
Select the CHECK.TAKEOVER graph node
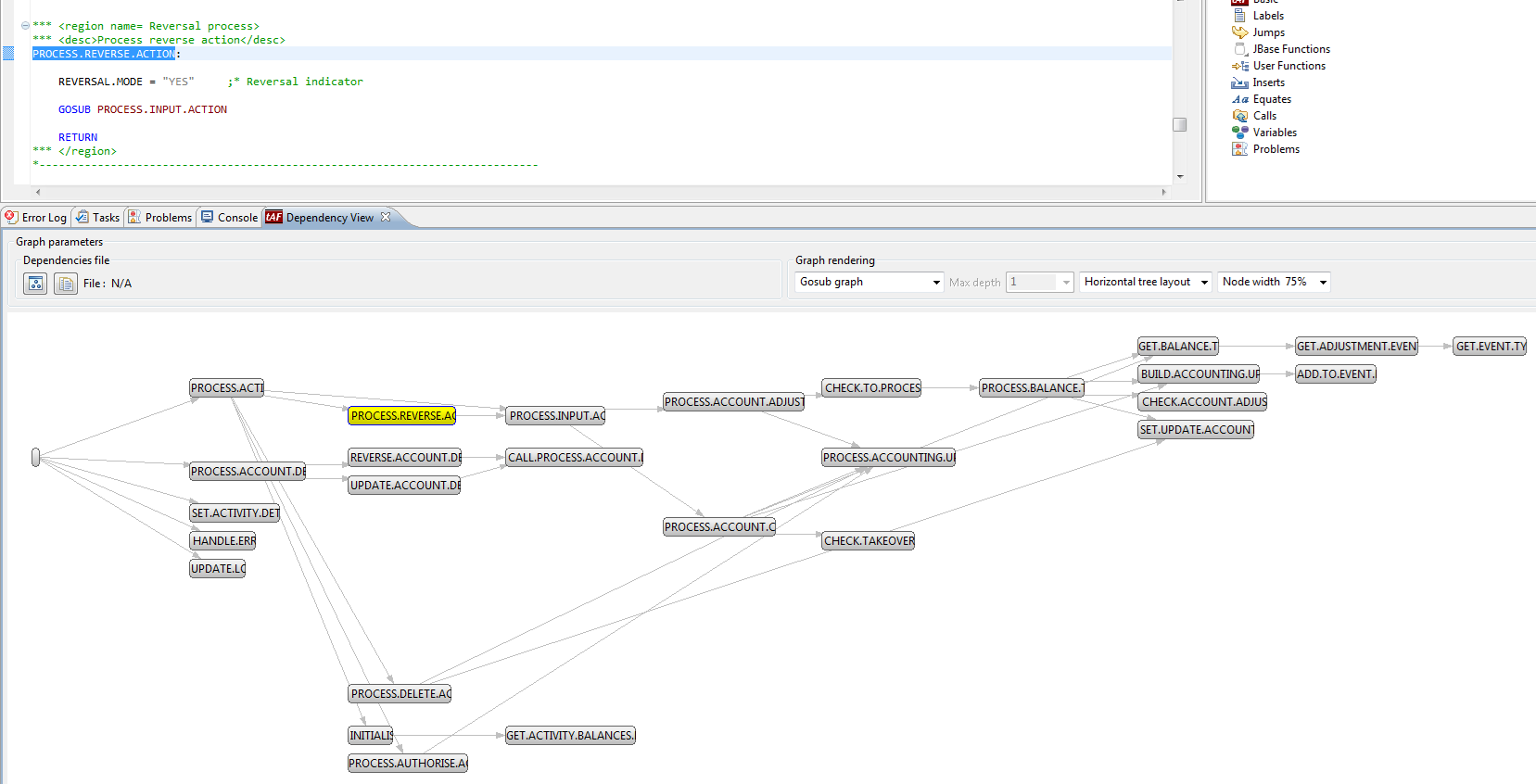tap(869, 541)
